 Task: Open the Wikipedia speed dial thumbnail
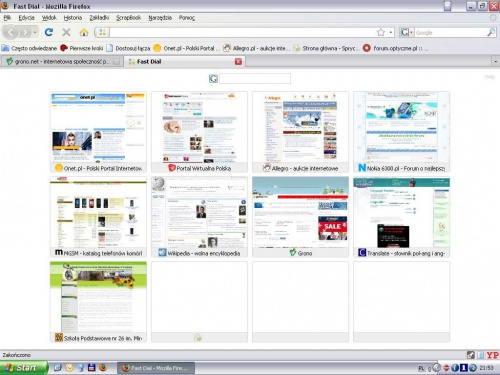tap(199, 217)
